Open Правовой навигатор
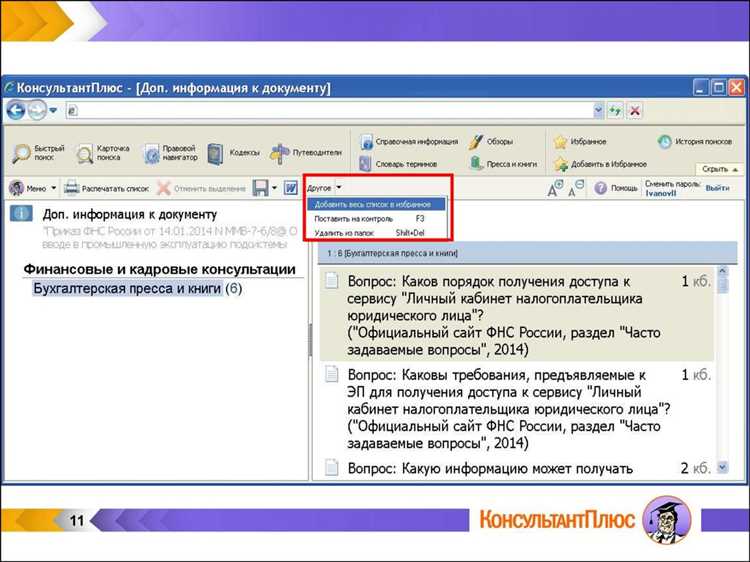750x562 pixels. point(171,153)
